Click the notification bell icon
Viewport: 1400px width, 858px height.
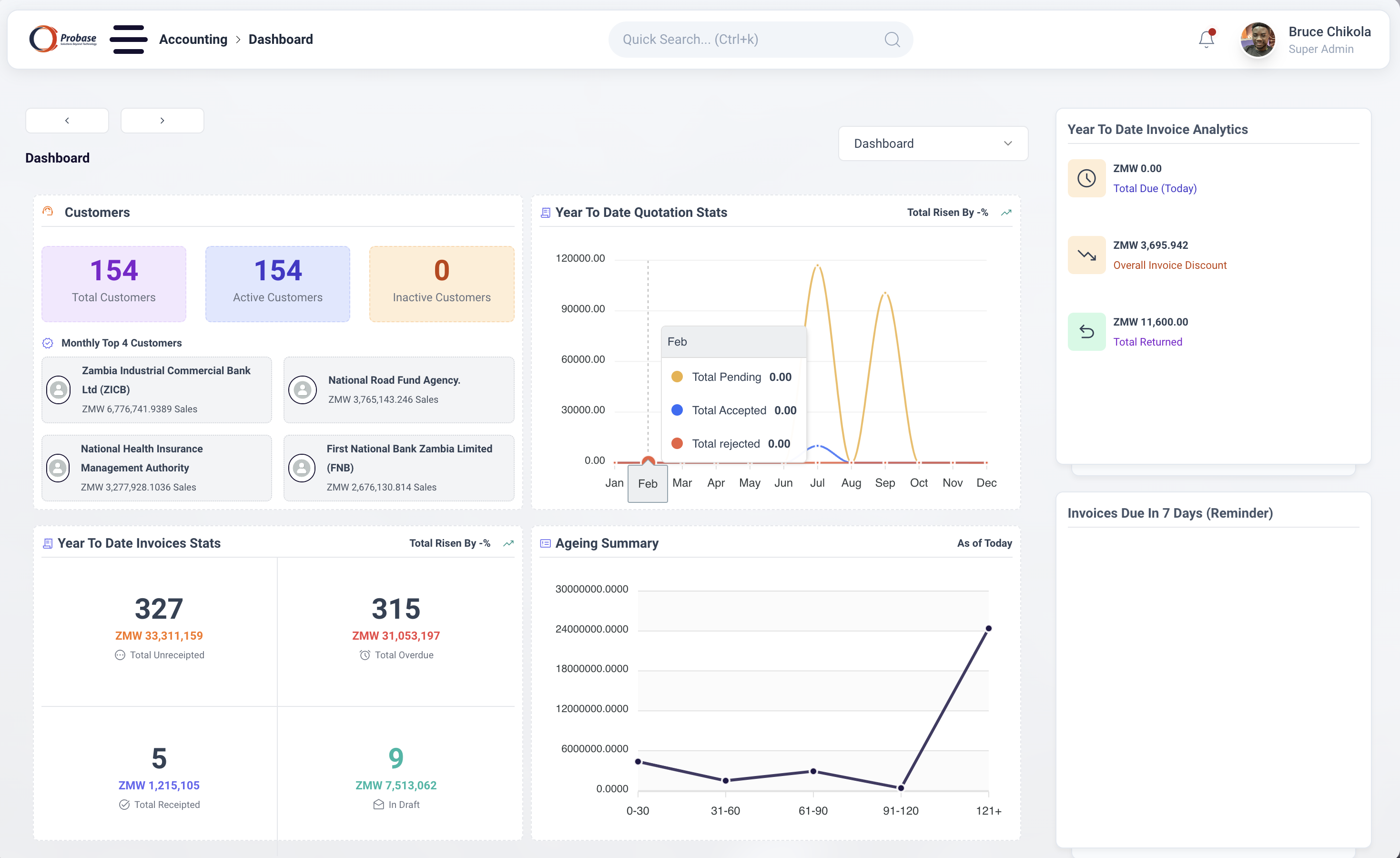click(1206, 39)
